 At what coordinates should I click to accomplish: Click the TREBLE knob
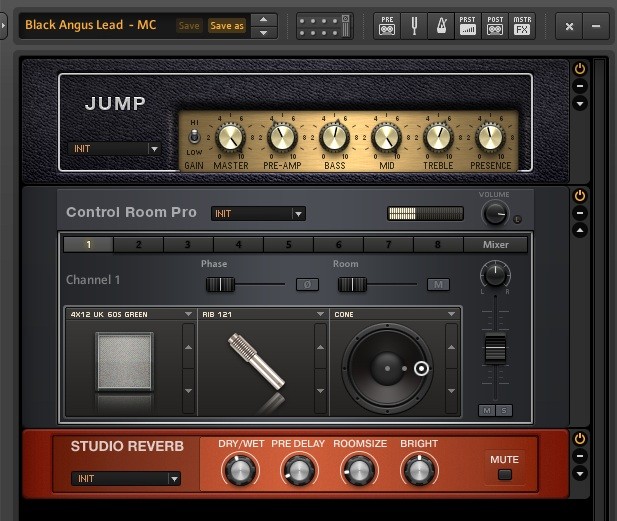(x=438, y=138)
